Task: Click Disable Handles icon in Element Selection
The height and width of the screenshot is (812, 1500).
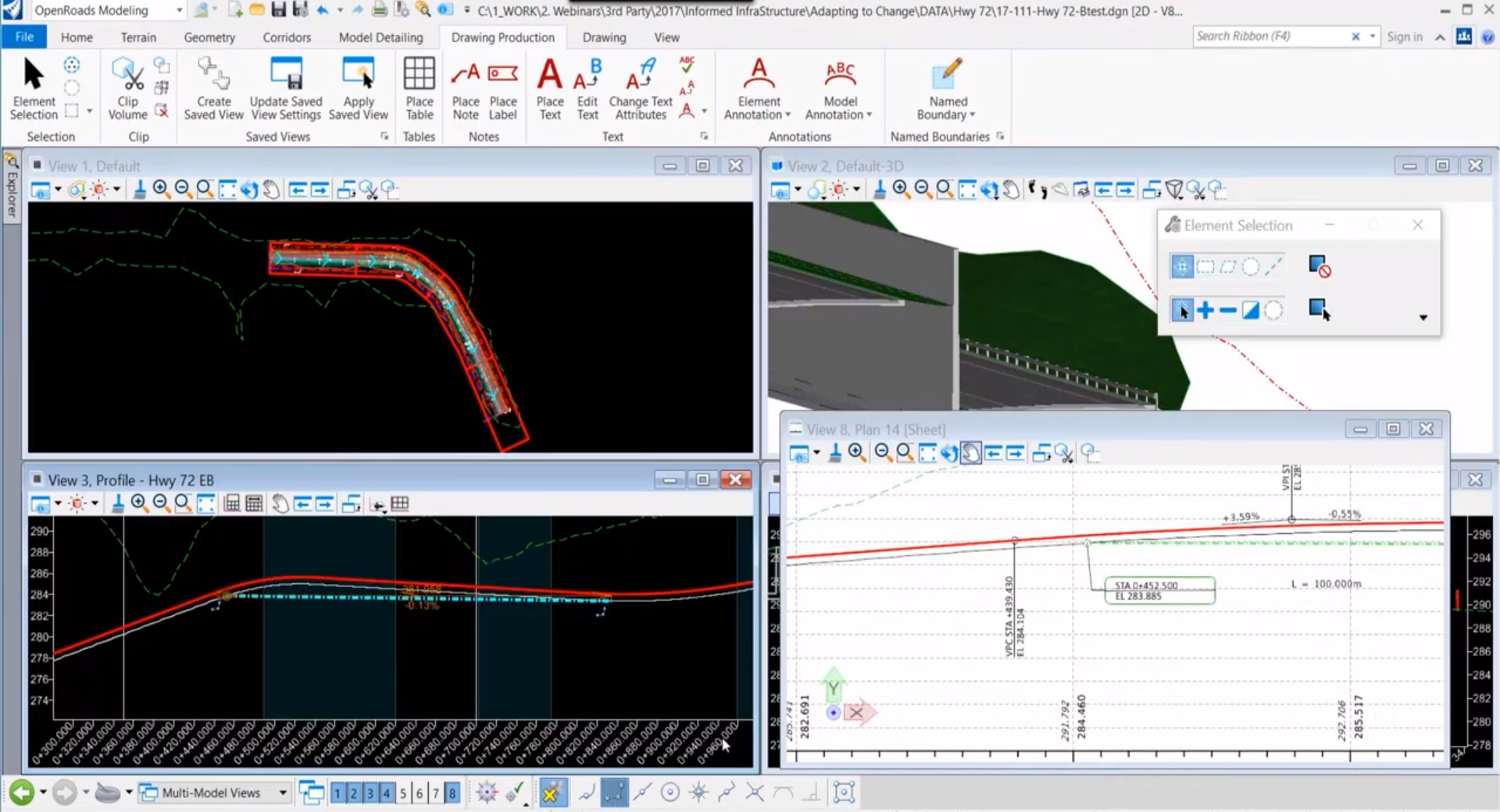Action: (x=1320, y=267)
